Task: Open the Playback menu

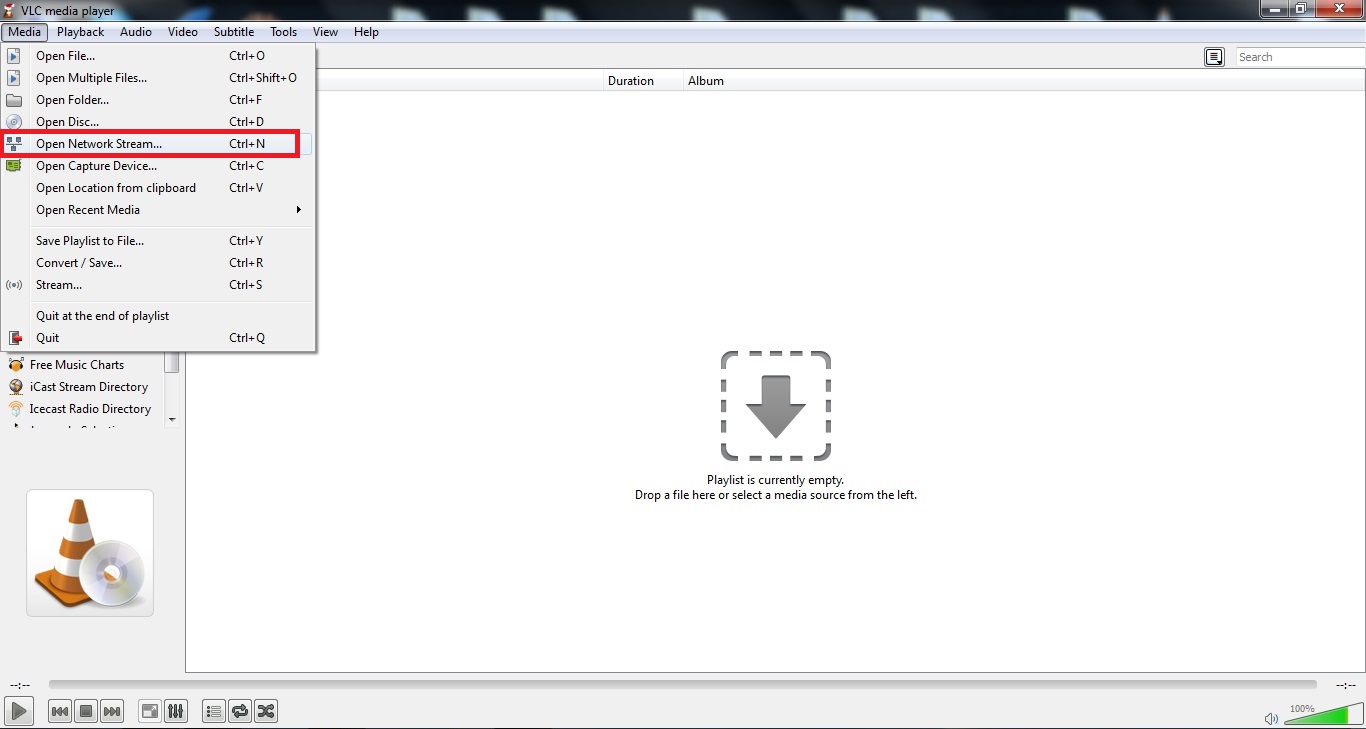Action: [x=80, y=32]
